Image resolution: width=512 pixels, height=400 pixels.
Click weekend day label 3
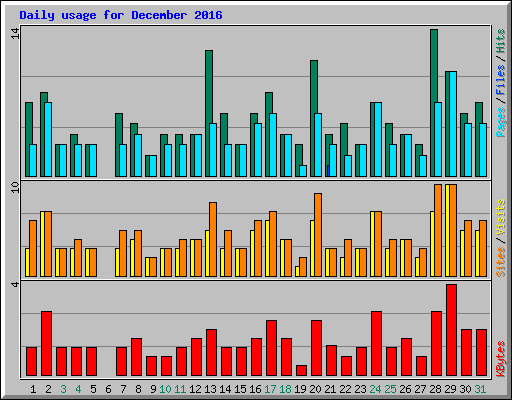tap(63, 389)
